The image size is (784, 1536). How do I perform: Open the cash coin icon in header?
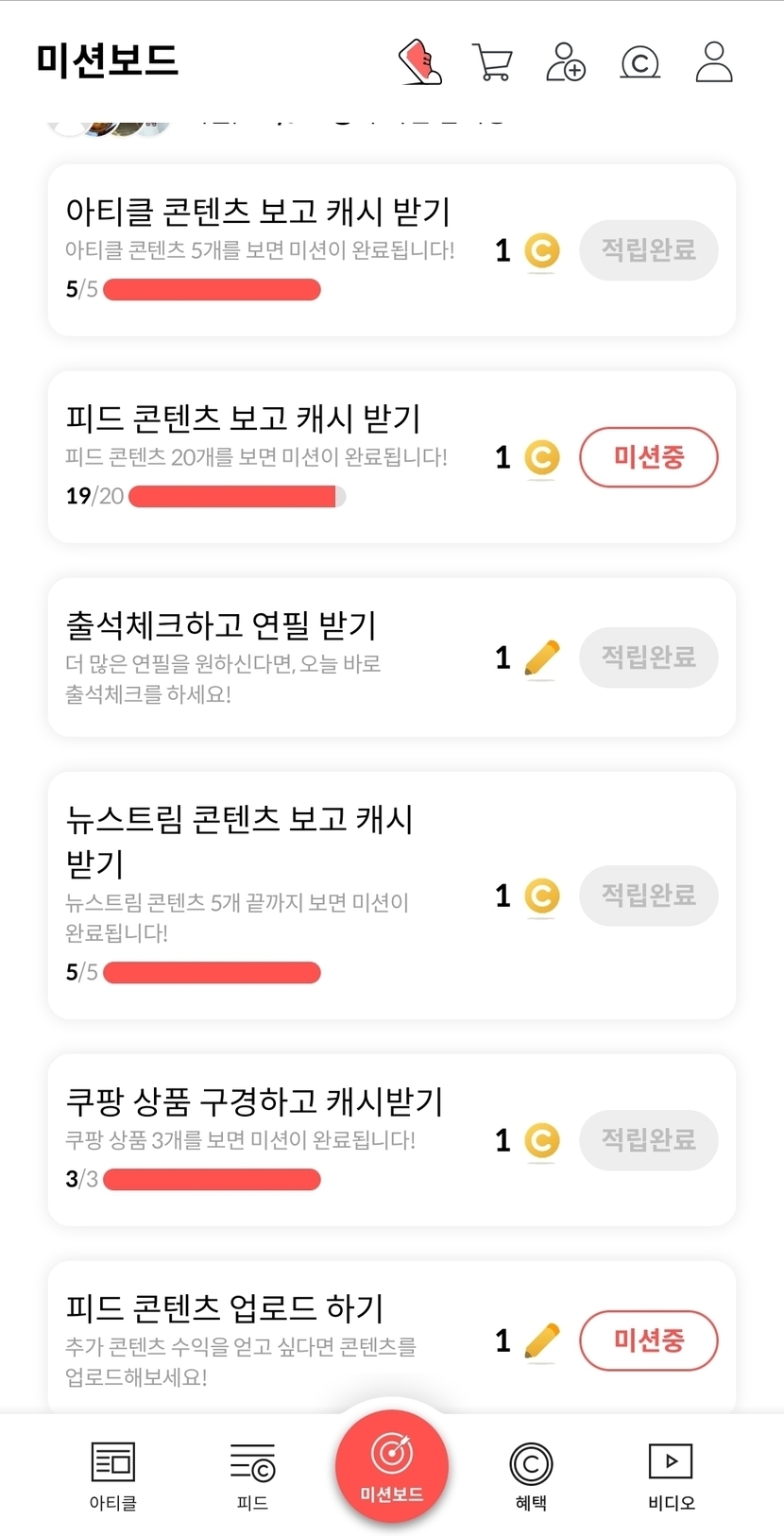point(639,62)
